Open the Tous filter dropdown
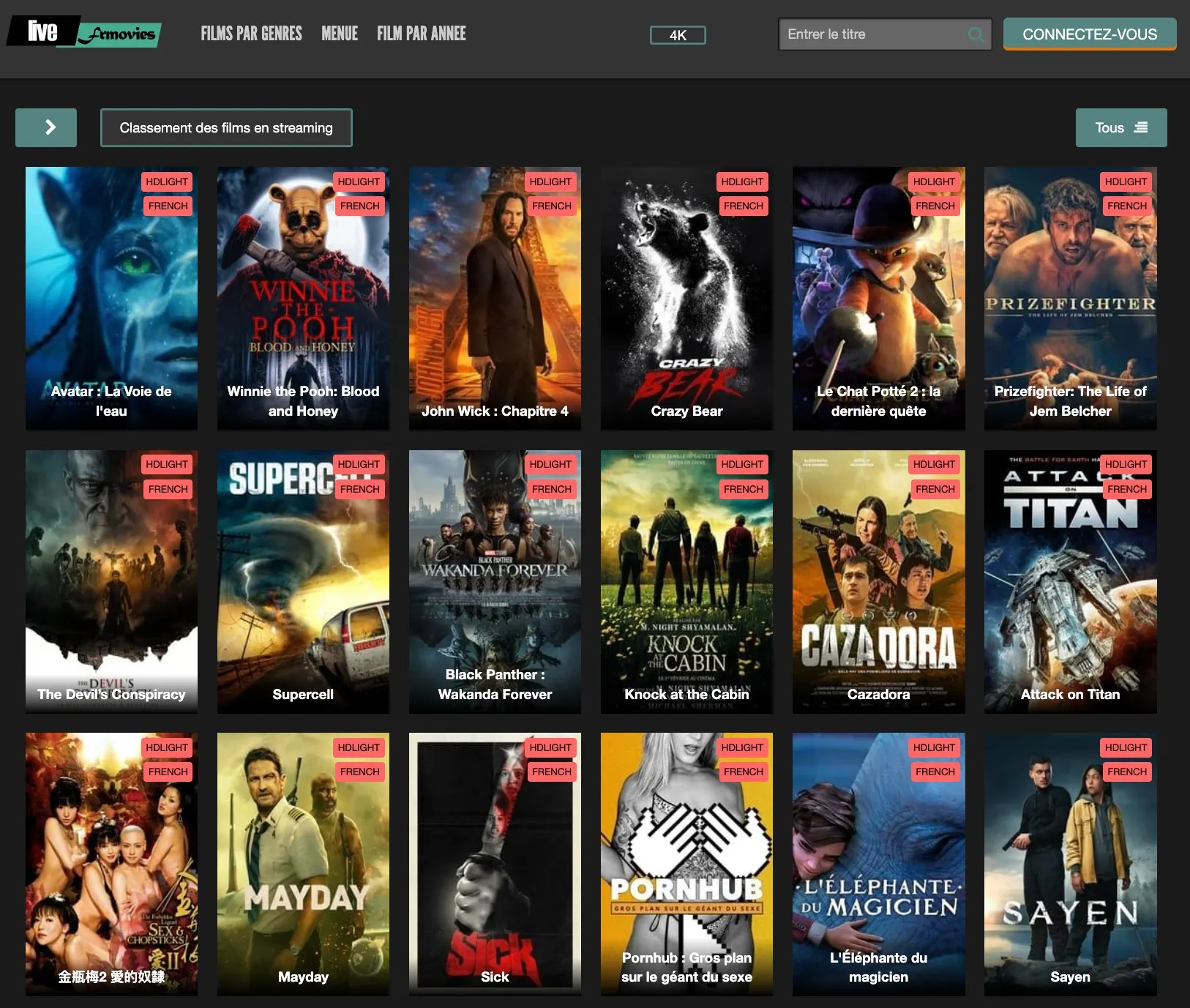The image size is (1190, 1008). (1121, 127)
